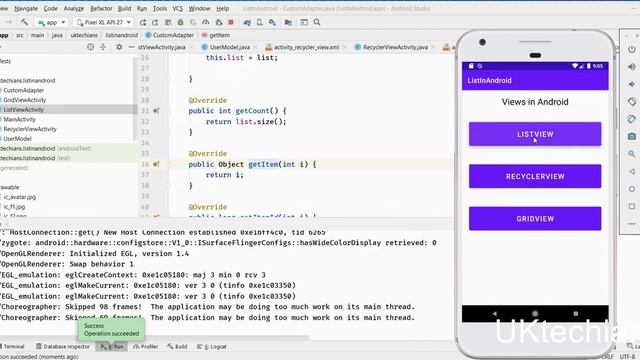The width and height of the screenshot is (640, 360).
Task: Click the emulator take screenshot camera icon
Action: point(631,136)
